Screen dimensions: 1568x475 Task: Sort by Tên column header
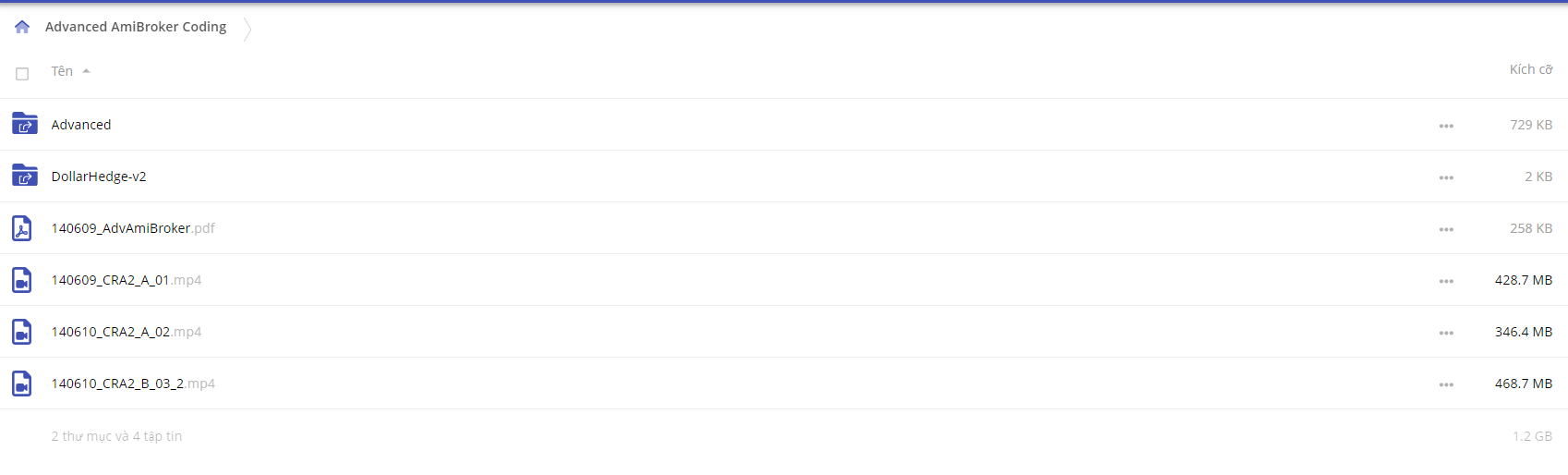[x=62, y=71]
